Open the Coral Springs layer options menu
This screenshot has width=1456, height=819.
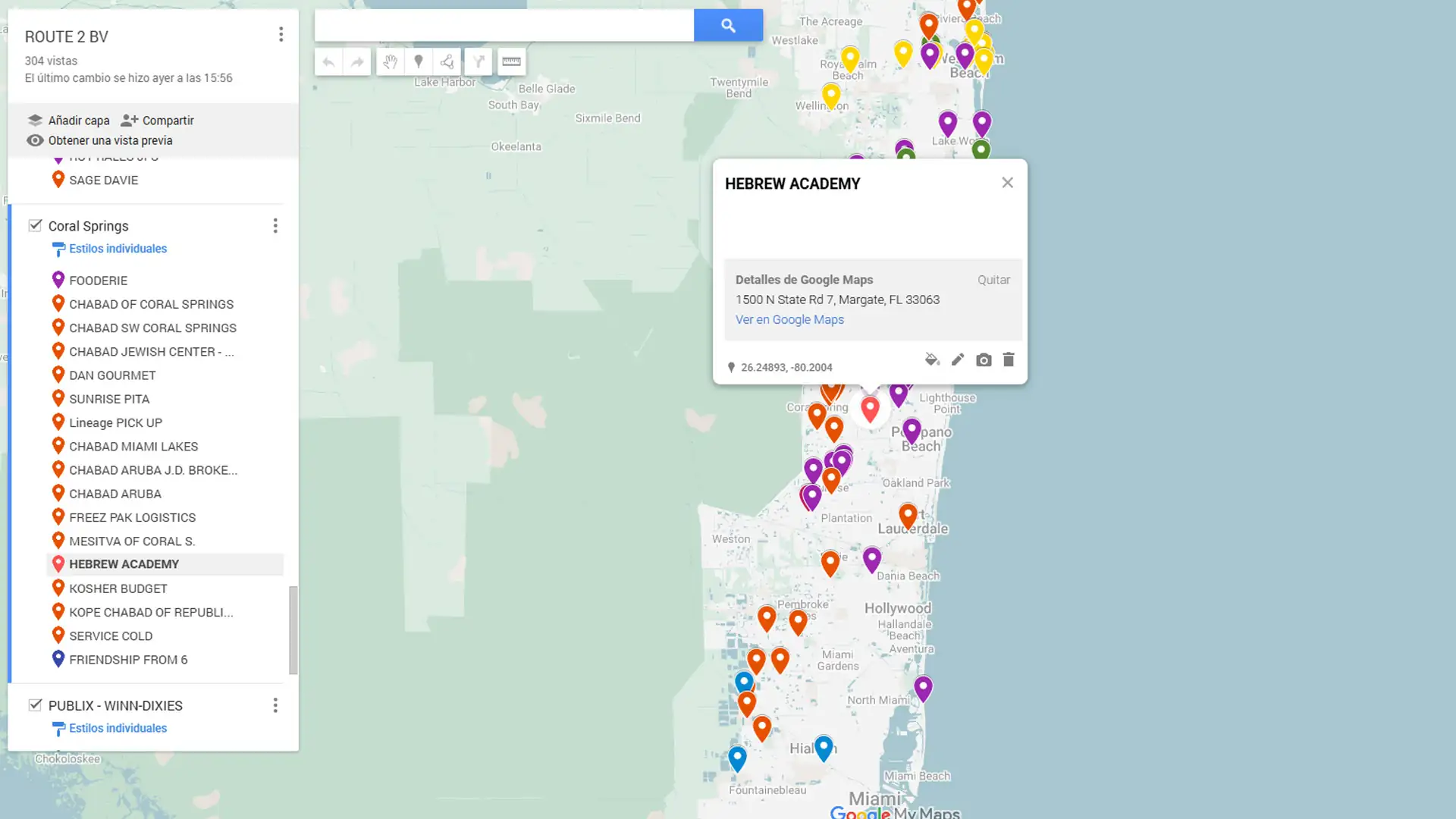click(x=275, y=225)
